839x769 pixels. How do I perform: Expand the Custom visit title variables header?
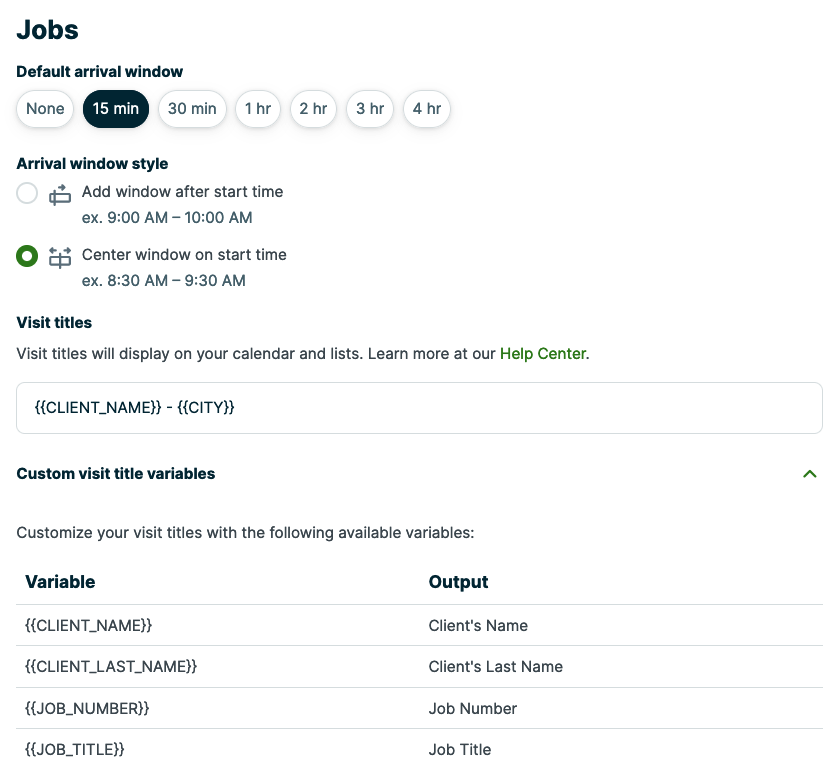tap(115, 474)
